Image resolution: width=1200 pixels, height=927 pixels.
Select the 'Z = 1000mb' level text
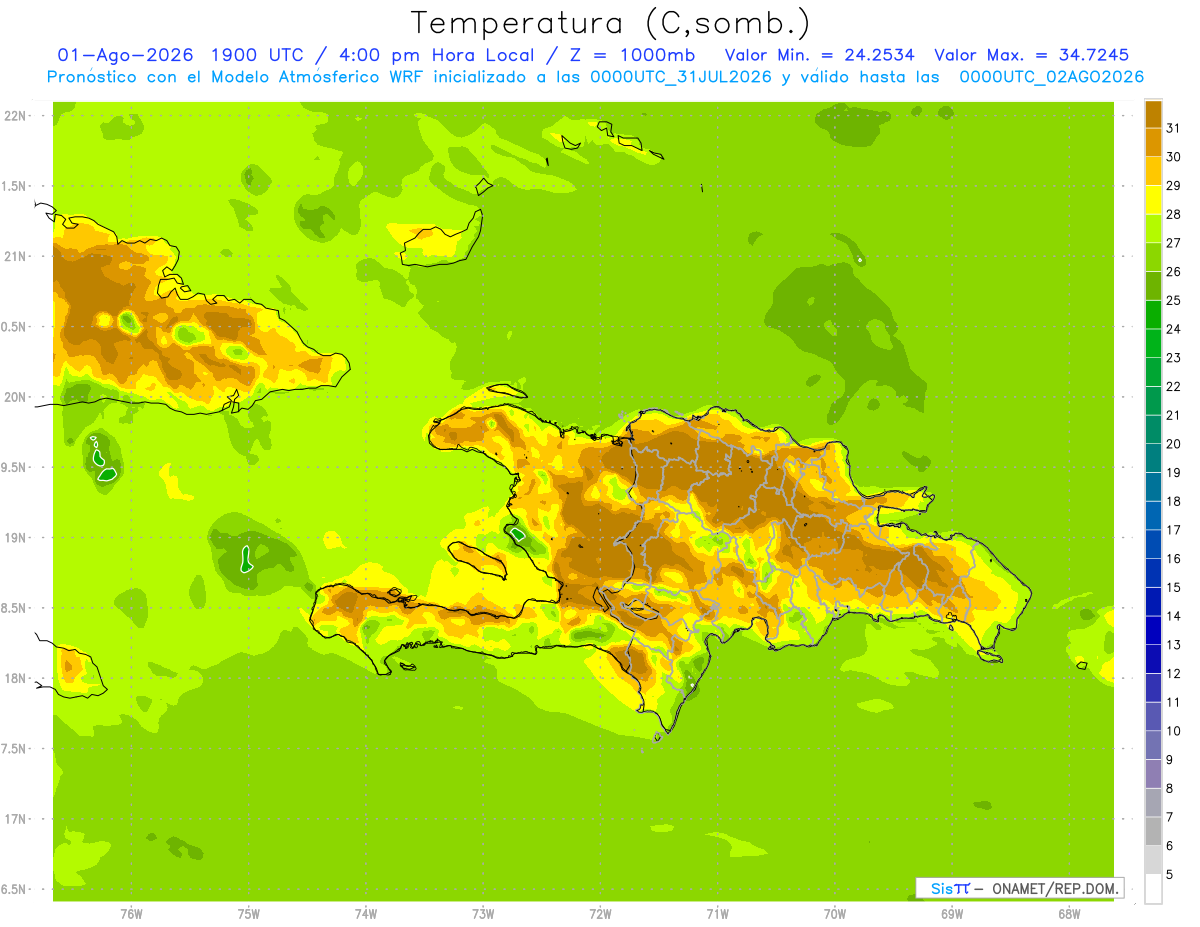click(x=634, y=55)
